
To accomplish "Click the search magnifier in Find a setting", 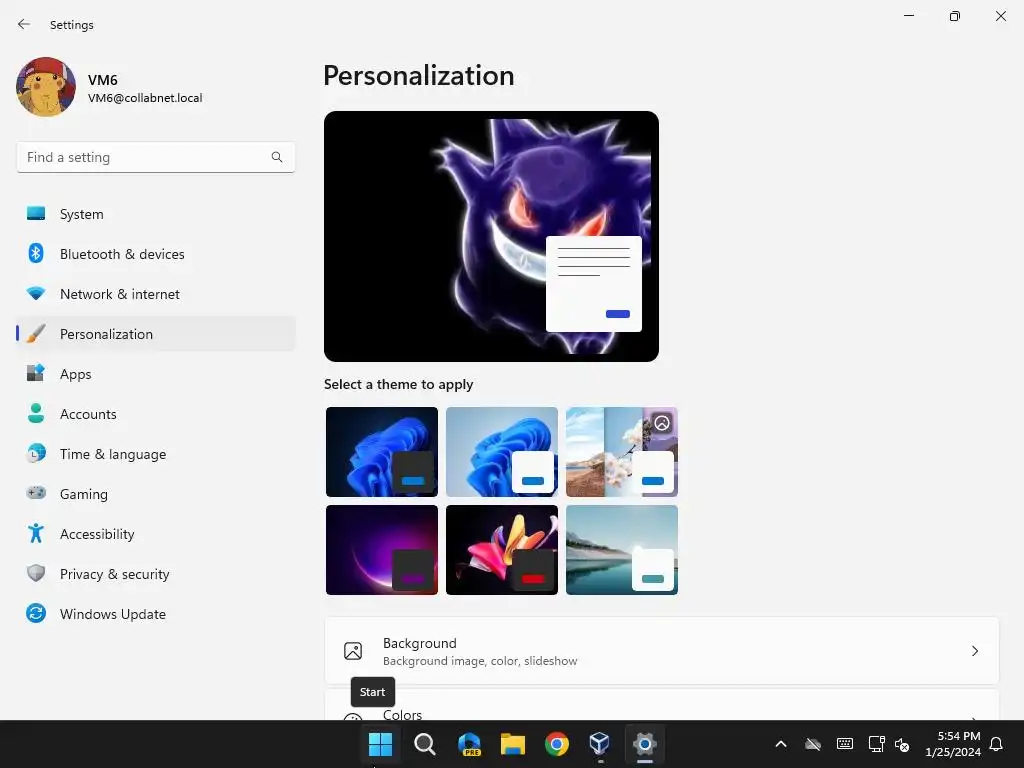I will click(x=277, y=157).
